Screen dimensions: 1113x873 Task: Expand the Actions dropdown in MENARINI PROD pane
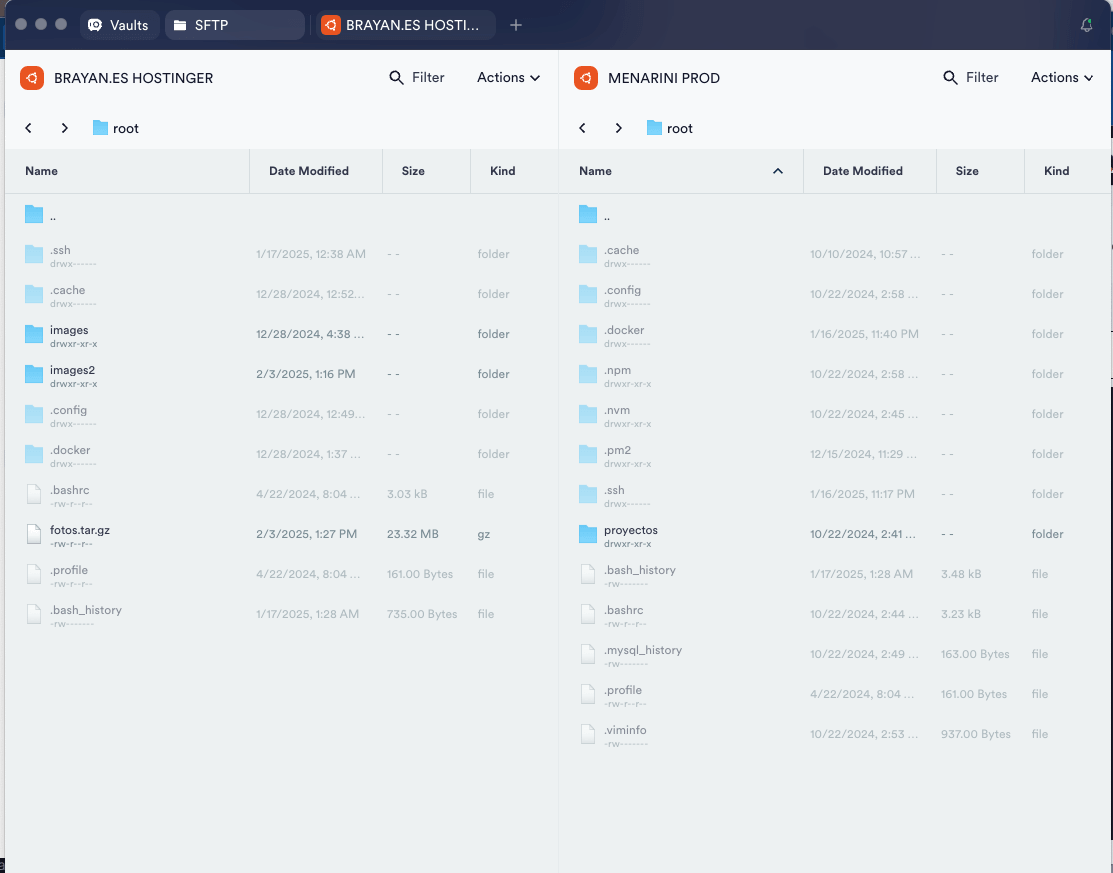1062,77
